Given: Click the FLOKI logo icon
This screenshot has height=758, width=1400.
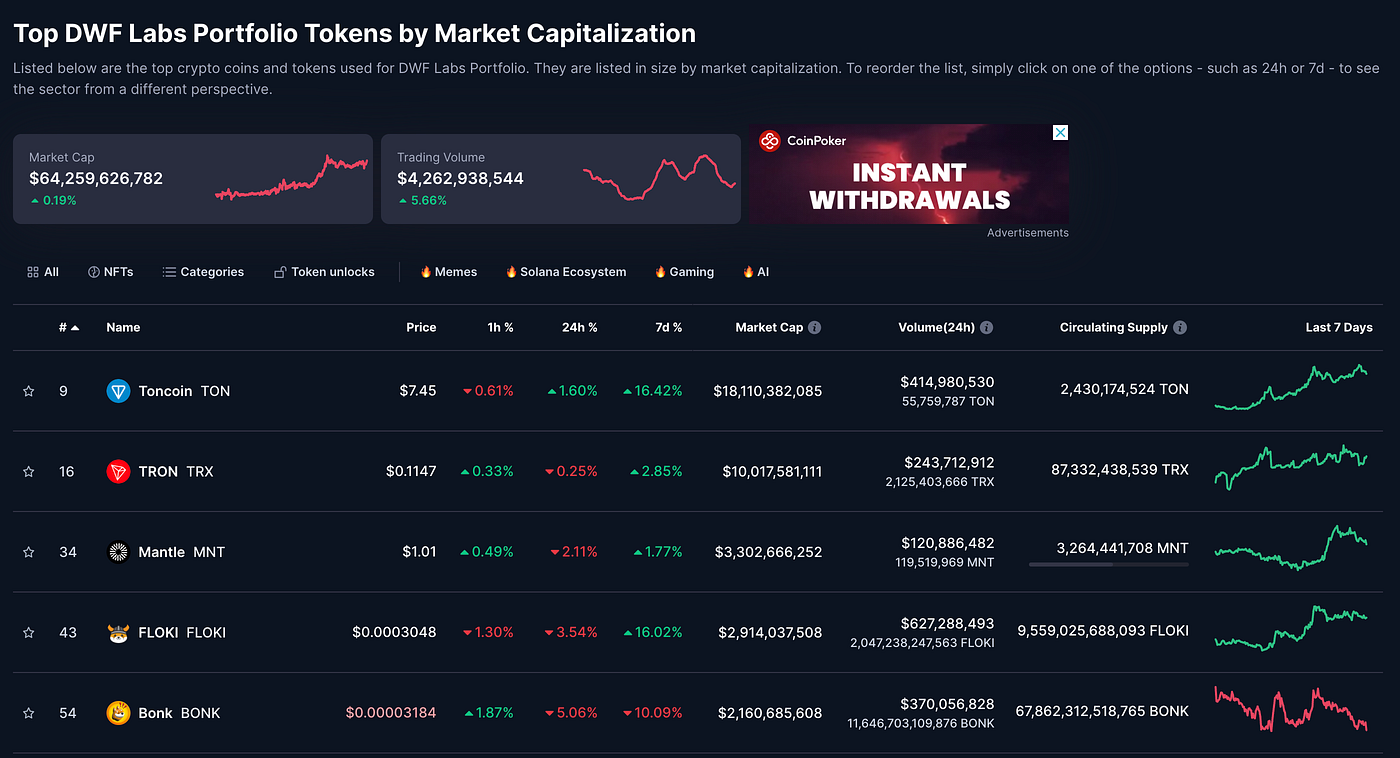Looking at the screenshot, I should [x=118, y=632].
